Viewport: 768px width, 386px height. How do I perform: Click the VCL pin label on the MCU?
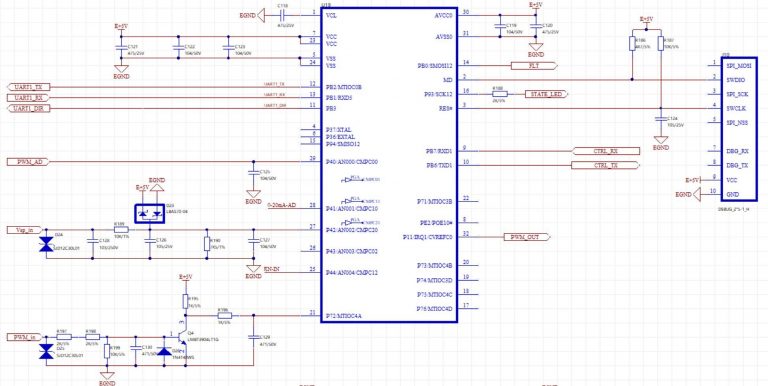click(x=331, y=16)
